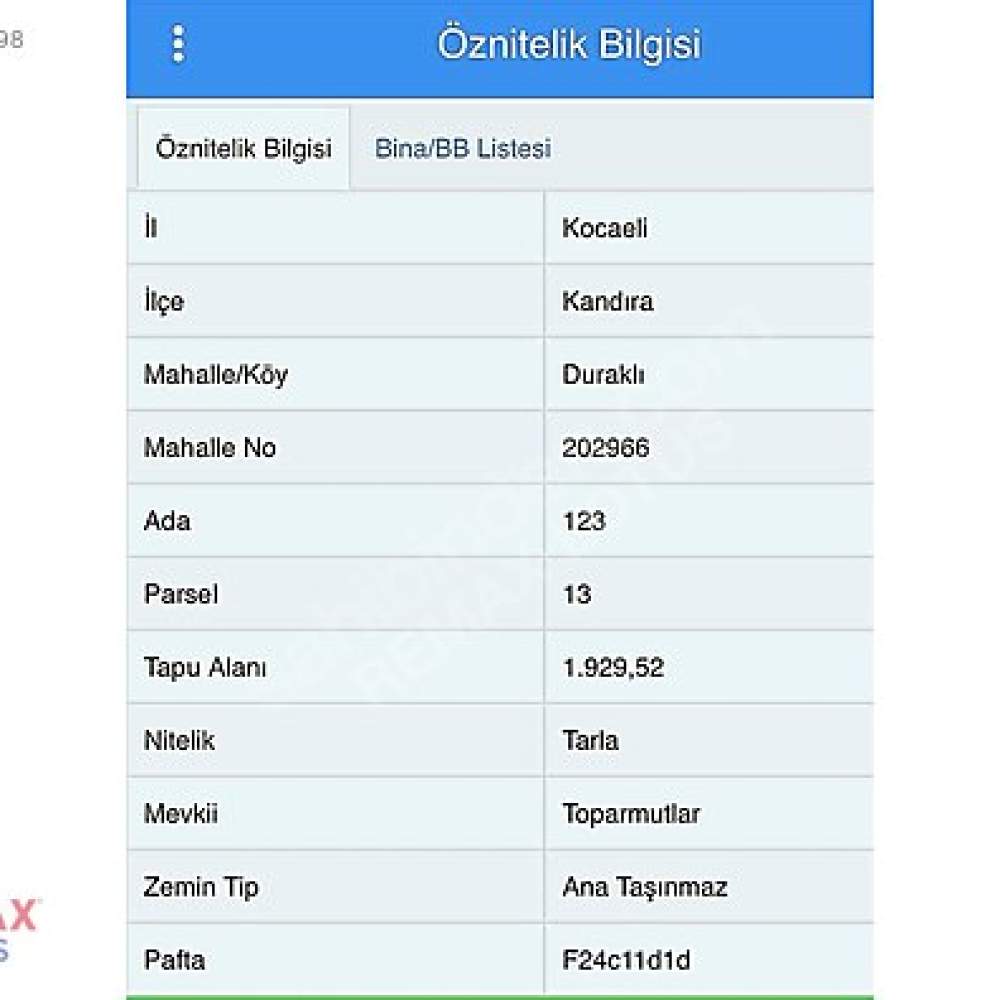Click the Zemin Tip value Ana Taşınmaz
This screenshot has height=1000, width=1000.
pos(645,887)
